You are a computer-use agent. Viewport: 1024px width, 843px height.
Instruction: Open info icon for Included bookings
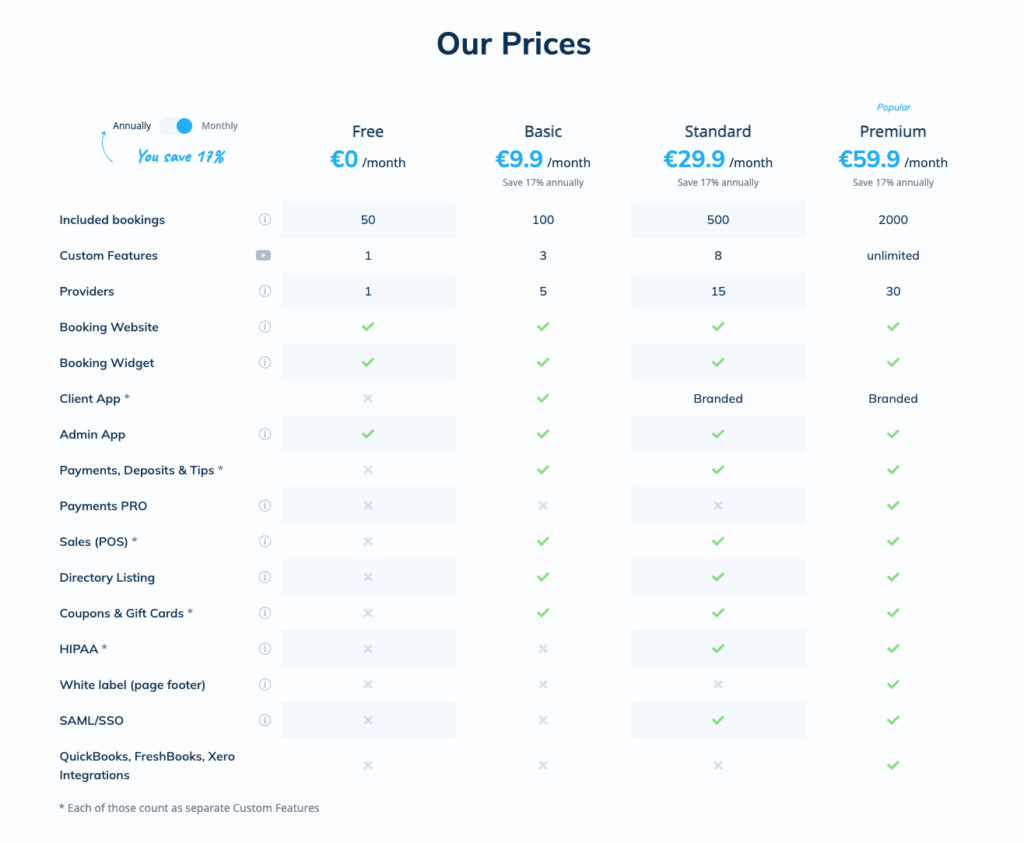tap(264, 219)
